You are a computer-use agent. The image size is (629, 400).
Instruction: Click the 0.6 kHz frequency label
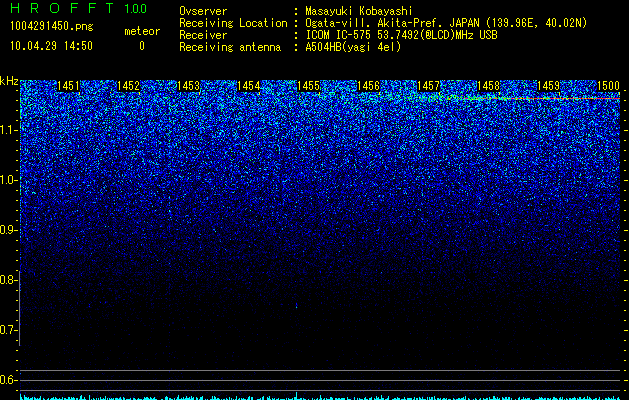[8, 380]
